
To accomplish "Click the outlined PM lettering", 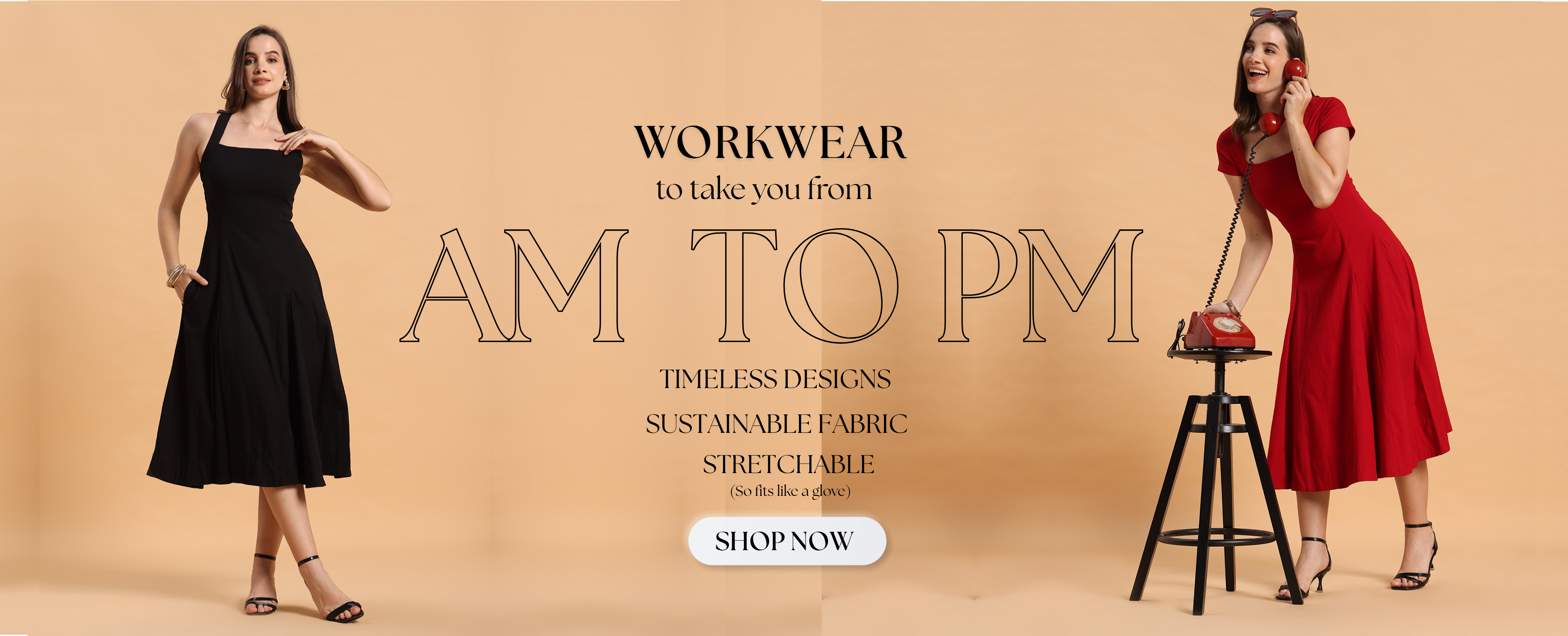I will (x=1040, y=285).
